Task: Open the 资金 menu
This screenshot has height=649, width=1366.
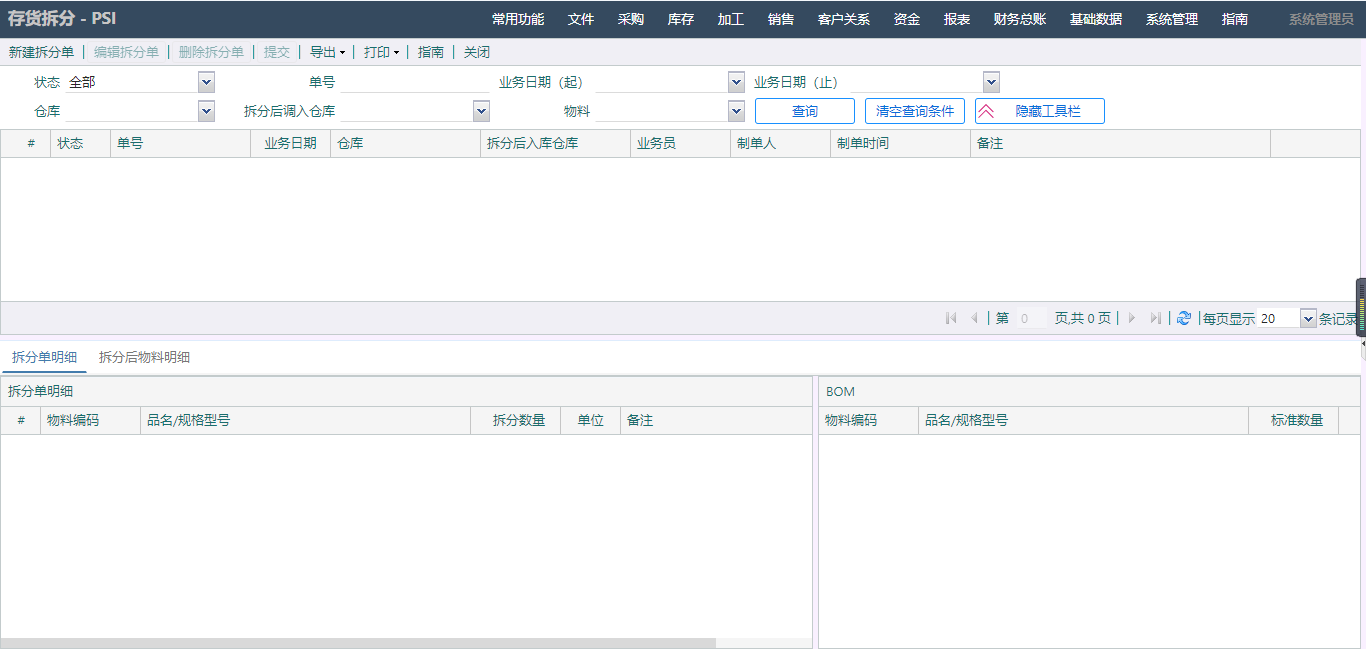Action: (x=907, y=19)
